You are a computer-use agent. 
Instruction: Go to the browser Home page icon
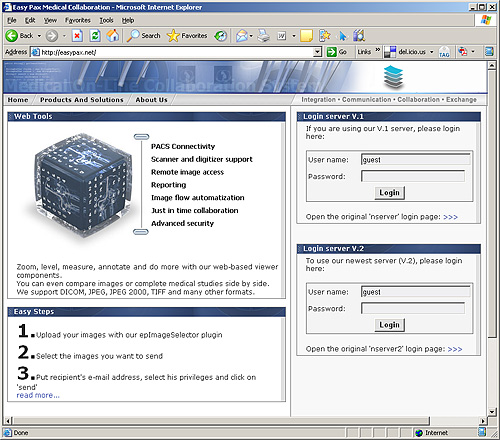click(x=113, y=36)
